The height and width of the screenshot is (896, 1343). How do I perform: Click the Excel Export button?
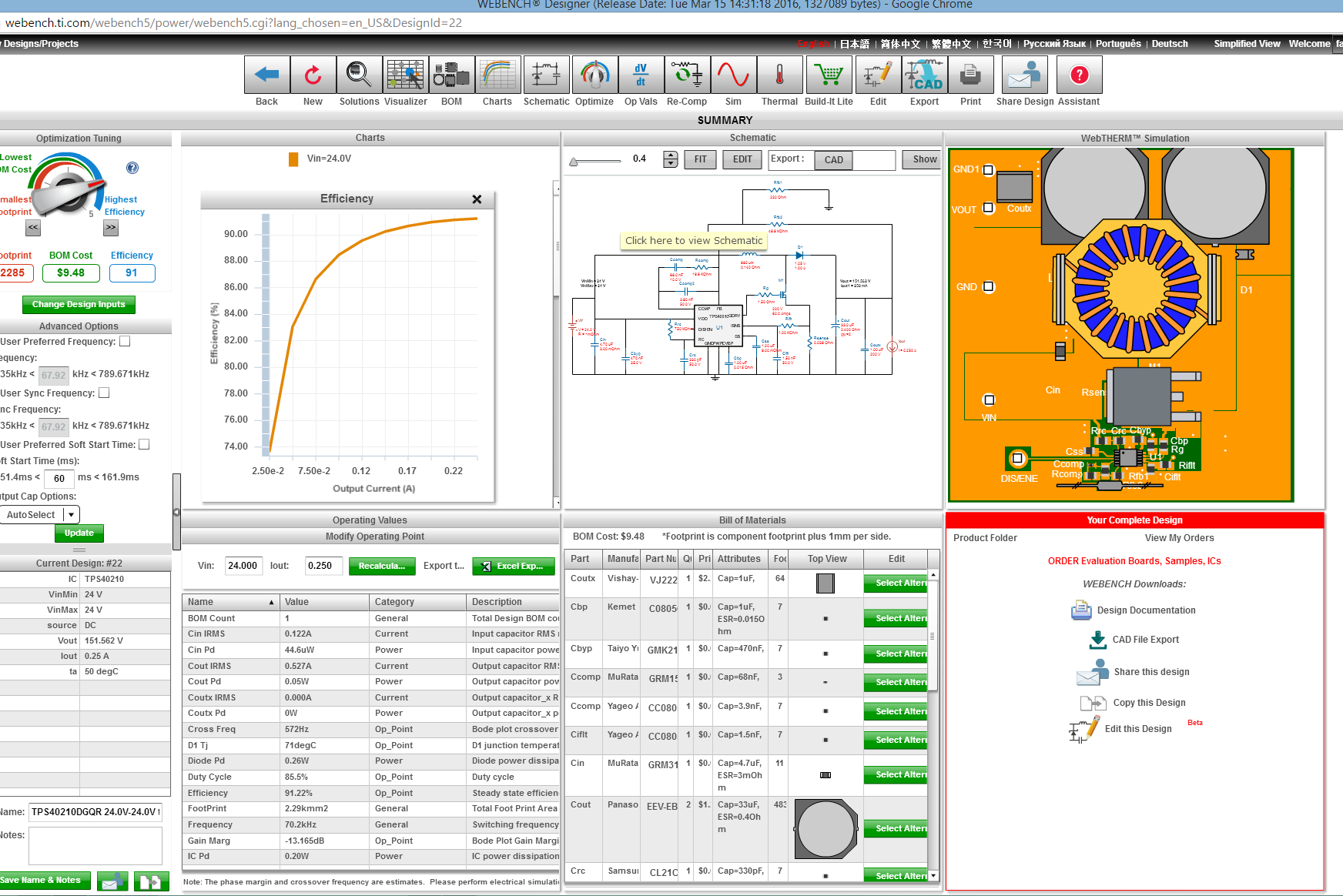coord(513,566)
